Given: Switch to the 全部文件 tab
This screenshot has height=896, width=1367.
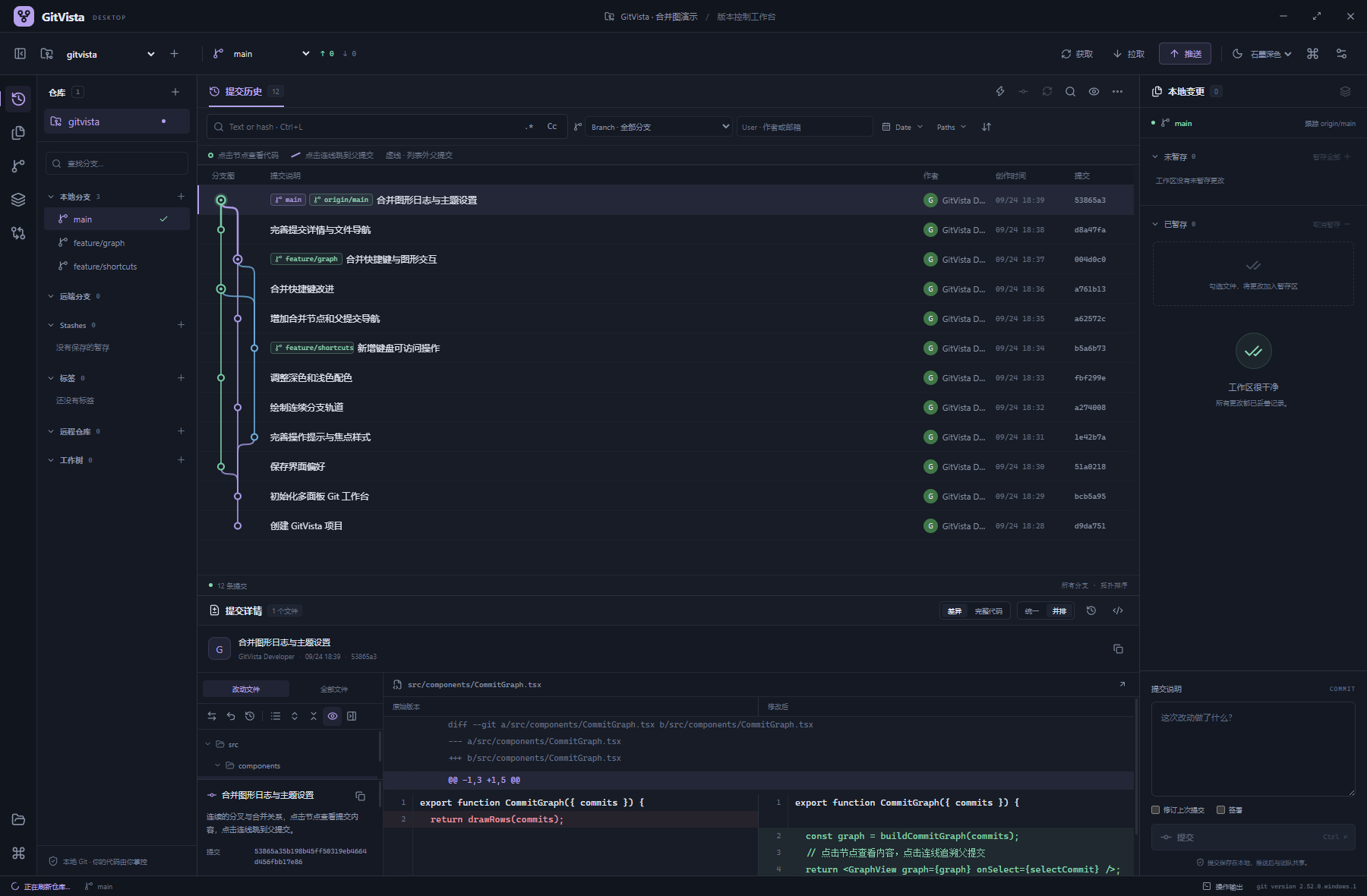Looking at the screenshot, I should click(334, 689).
